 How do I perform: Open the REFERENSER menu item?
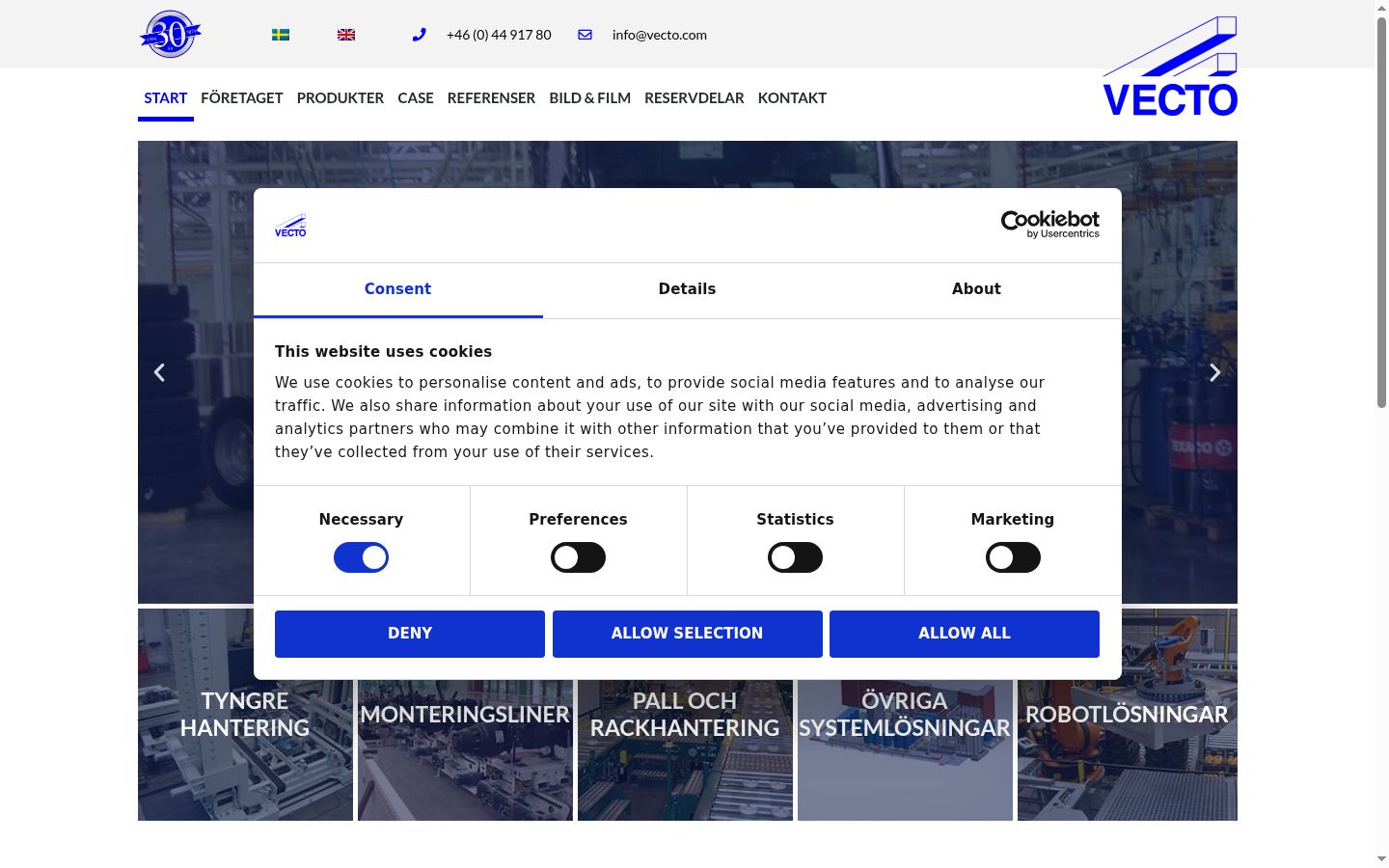491,98
